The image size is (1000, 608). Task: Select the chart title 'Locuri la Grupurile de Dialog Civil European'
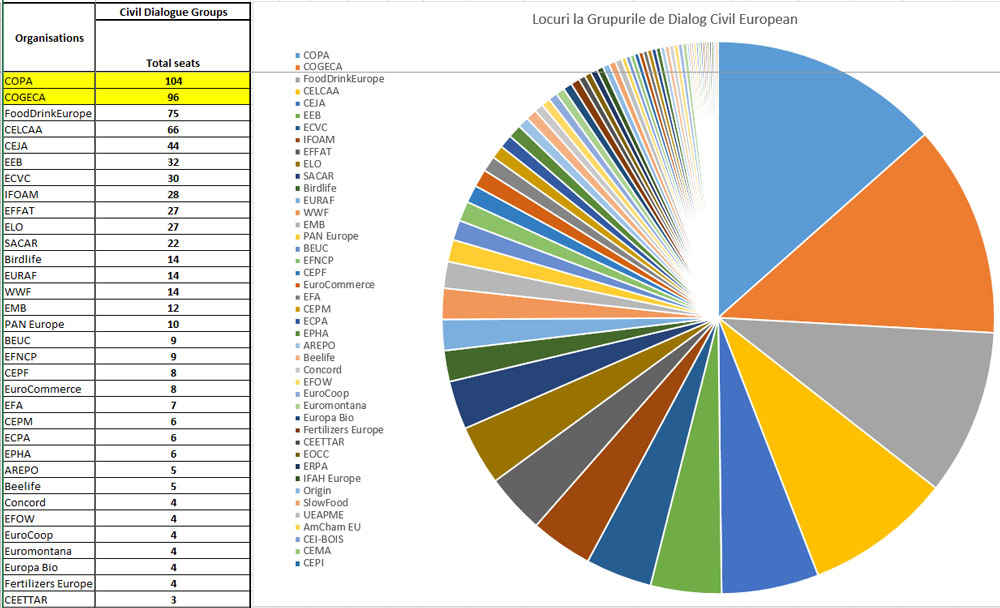point(665,19)
